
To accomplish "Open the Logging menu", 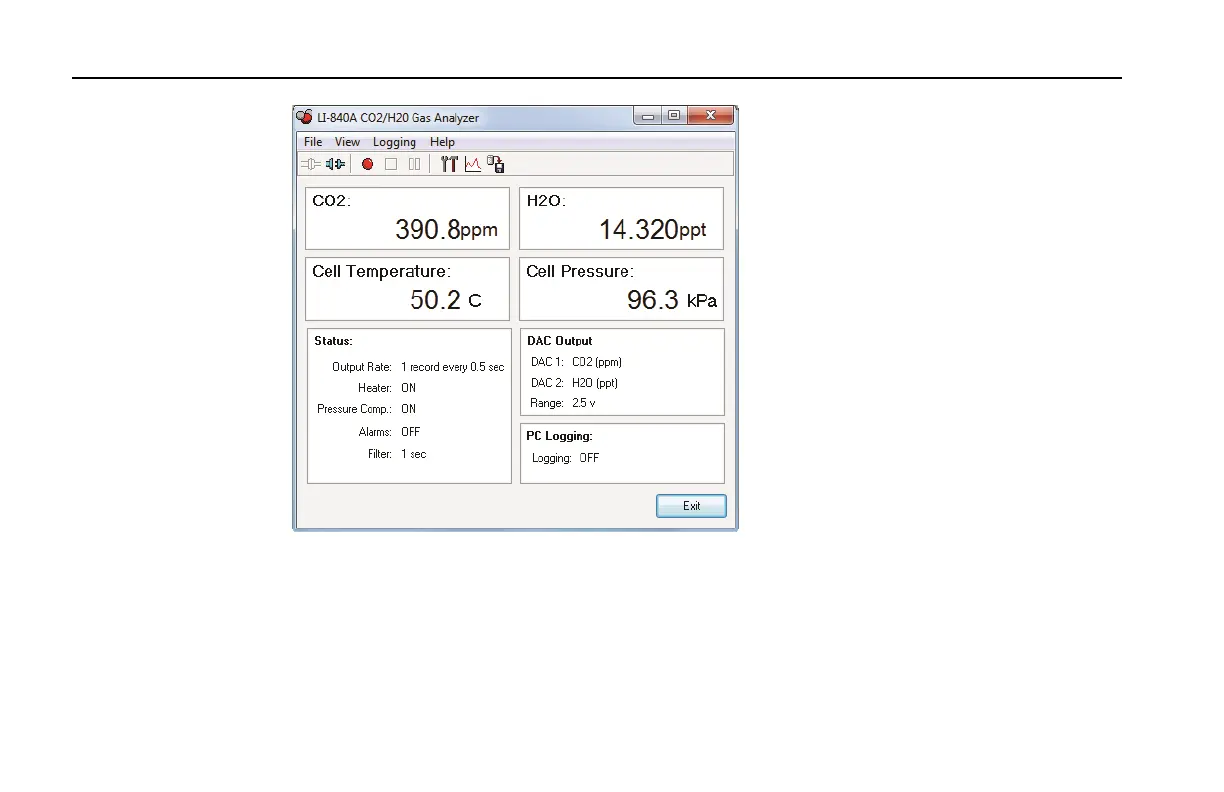I will (394, 142).
